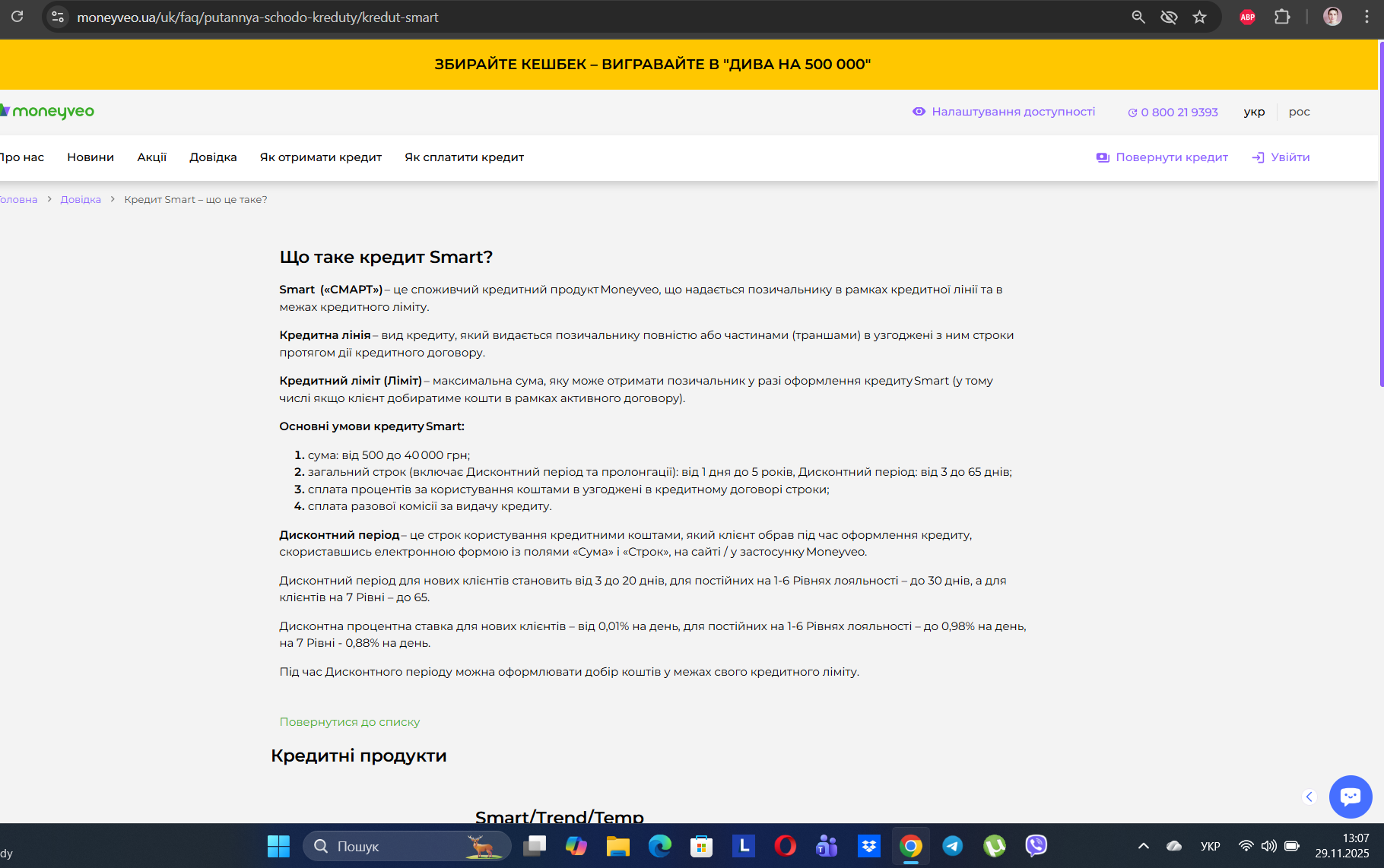Click the Smart/Trend/Temp heading
The height and width of the screenshot is (868, 1384).
[x=559, y=817]
